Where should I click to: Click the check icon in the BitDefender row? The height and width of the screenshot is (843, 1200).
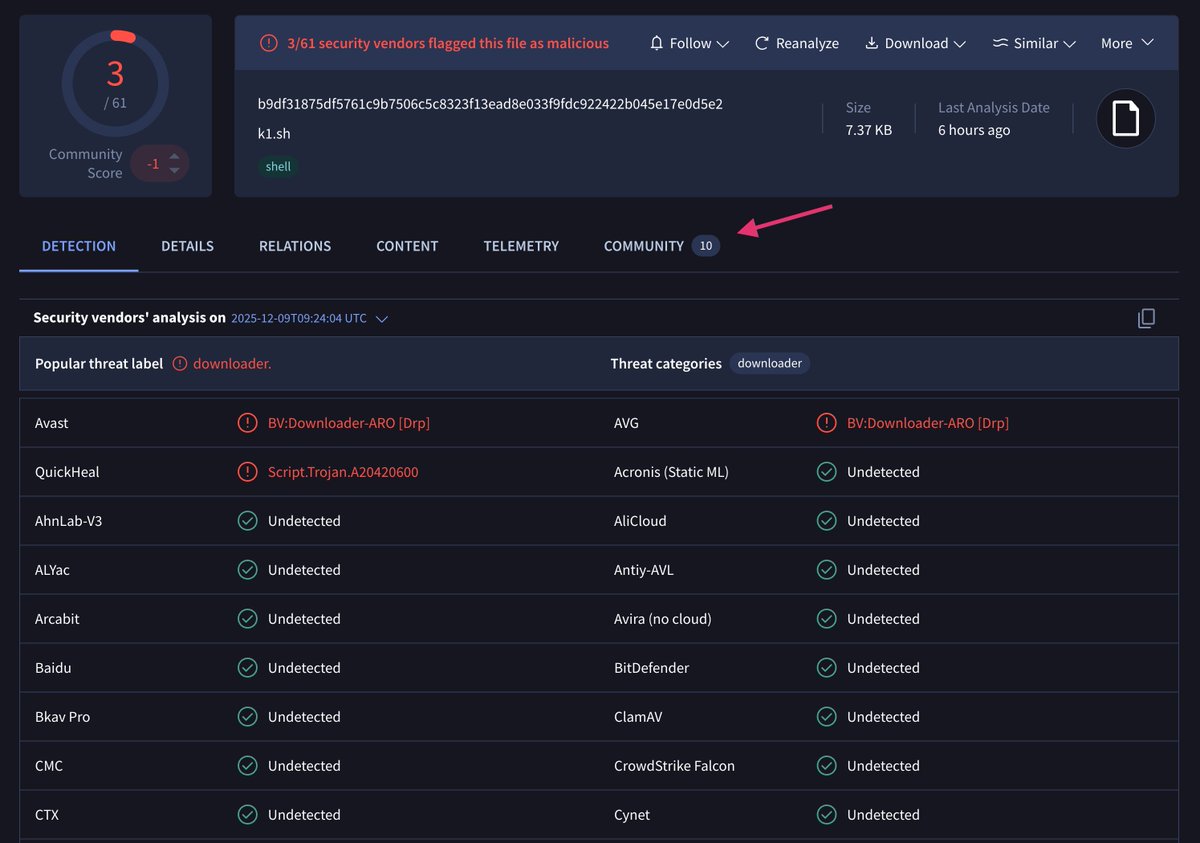coord(826,668)
